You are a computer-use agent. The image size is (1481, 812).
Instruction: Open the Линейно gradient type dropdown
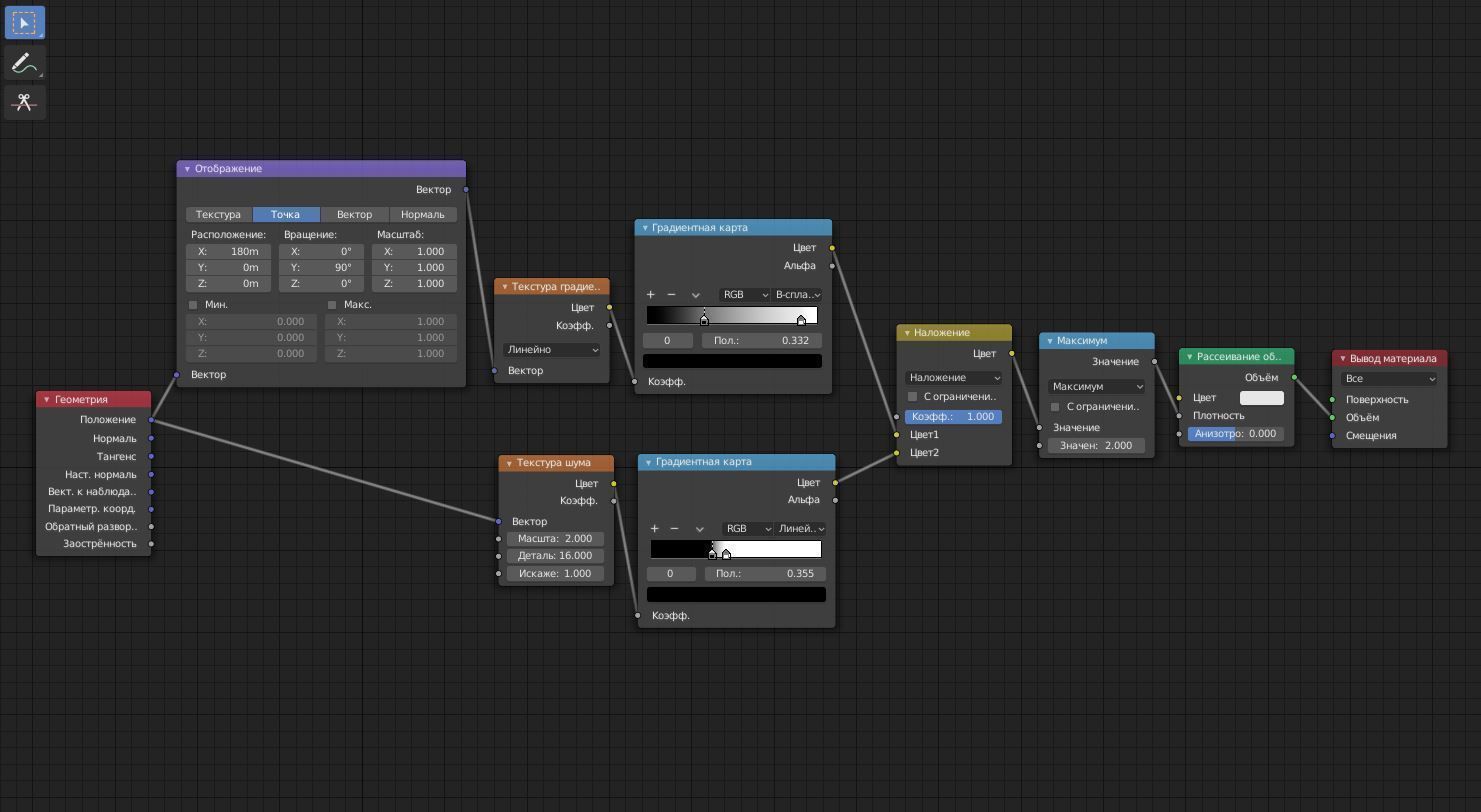(x=552, y=349)
